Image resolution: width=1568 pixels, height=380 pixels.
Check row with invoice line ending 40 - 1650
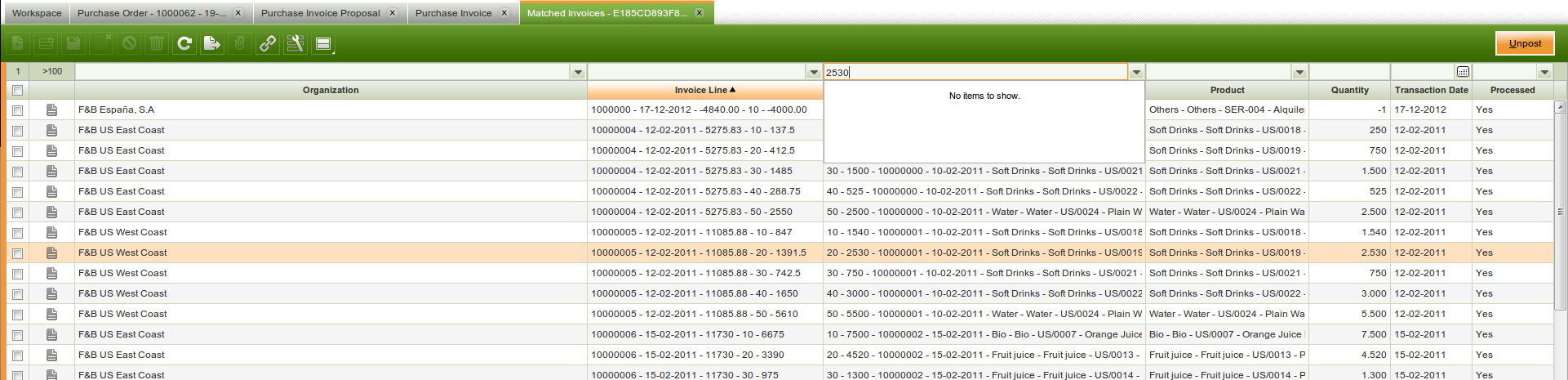17,294
